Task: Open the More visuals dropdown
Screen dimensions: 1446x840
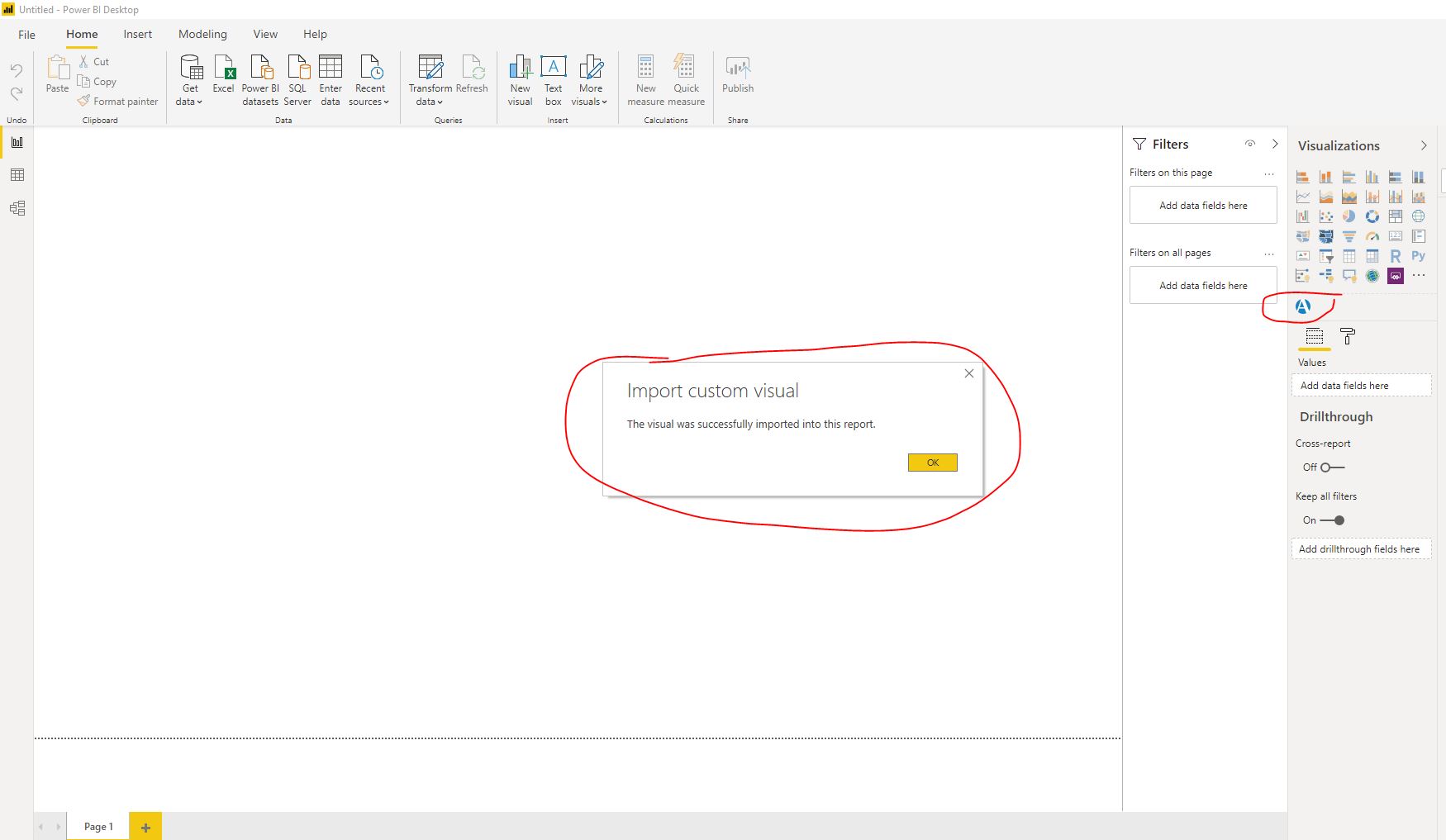Action: (x=590, y=81)
